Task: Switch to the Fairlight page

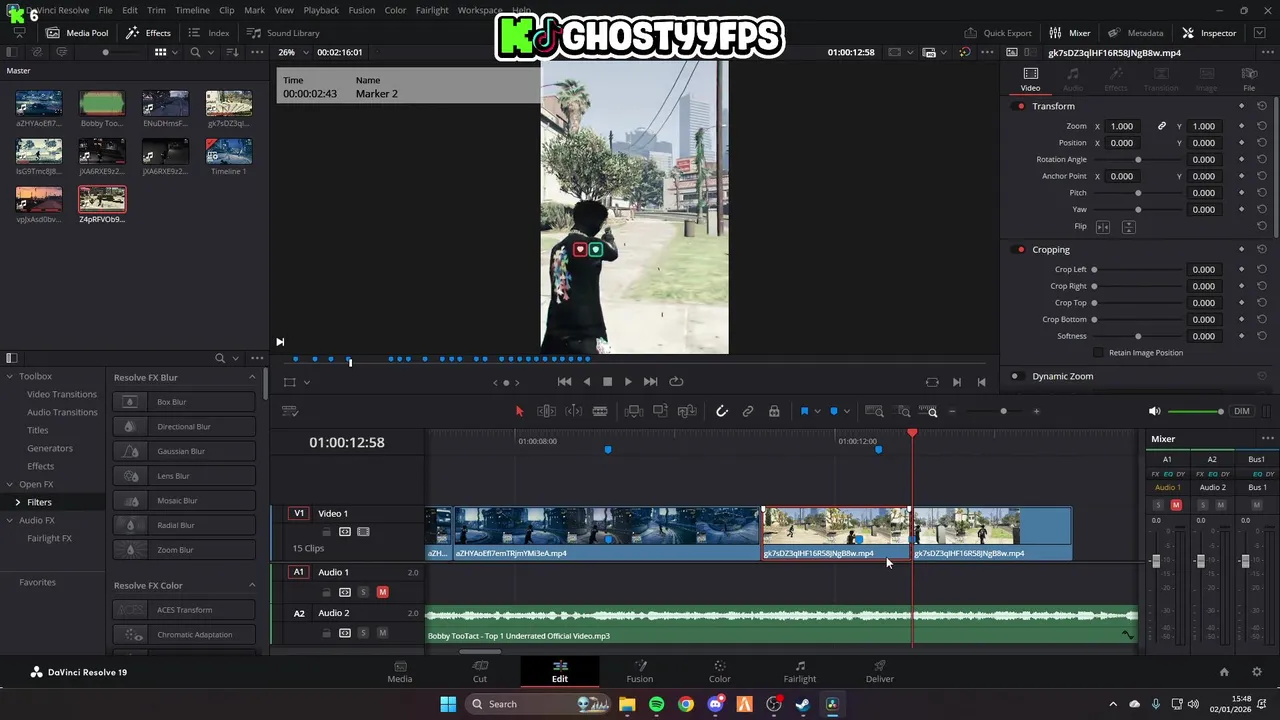Action: [x=800, y=671]
